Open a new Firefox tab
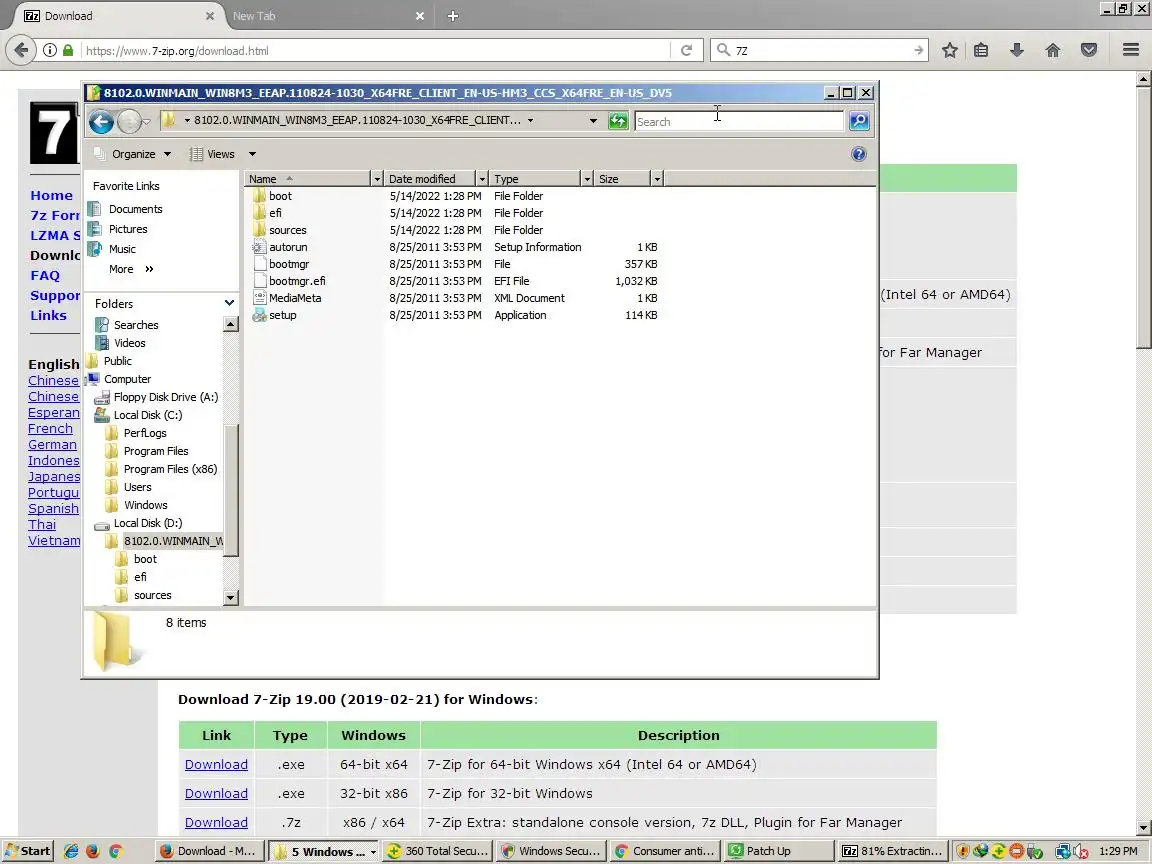 click(x=453, y=15)
